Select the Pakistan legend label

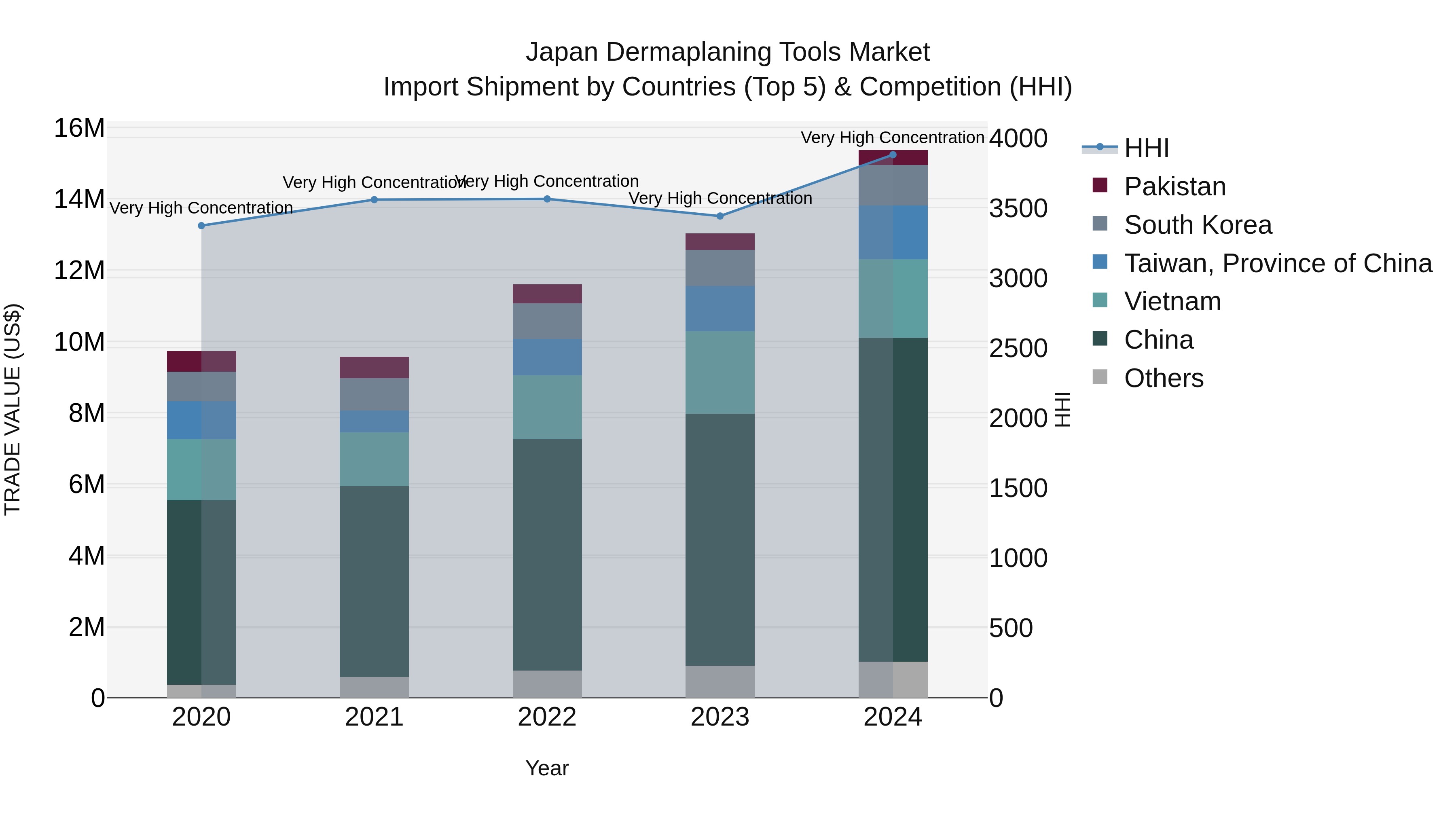tap(1175, 186)
